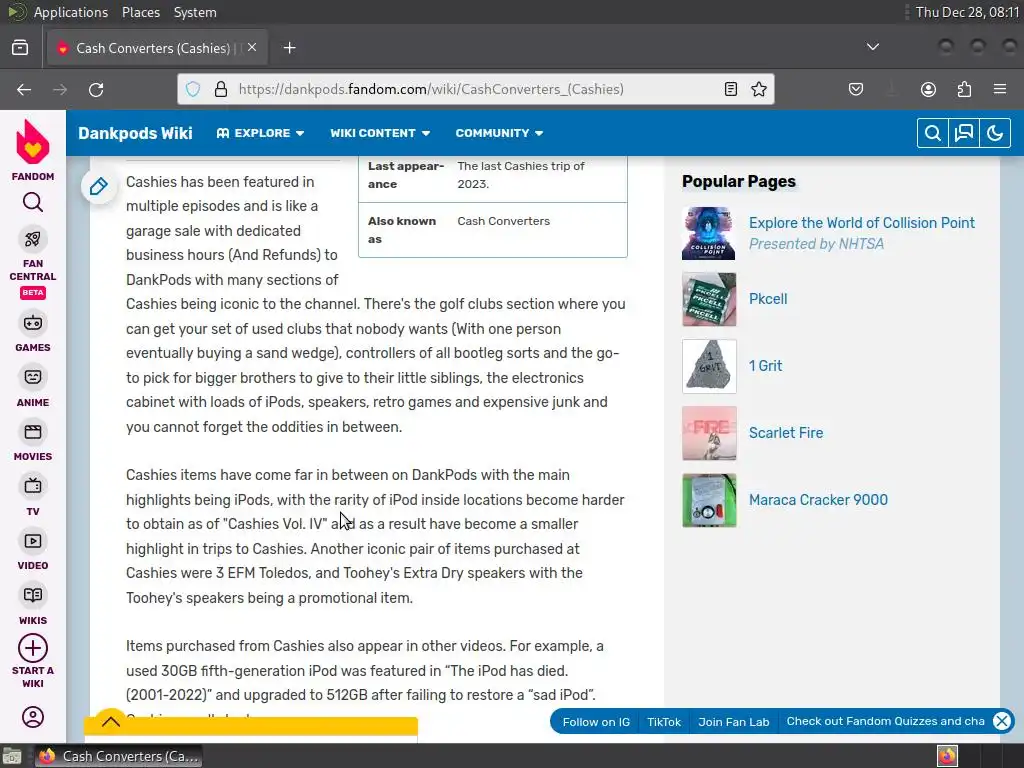Expand the Wiki Content menu
Screen dimensions: 1024x768
380,133
